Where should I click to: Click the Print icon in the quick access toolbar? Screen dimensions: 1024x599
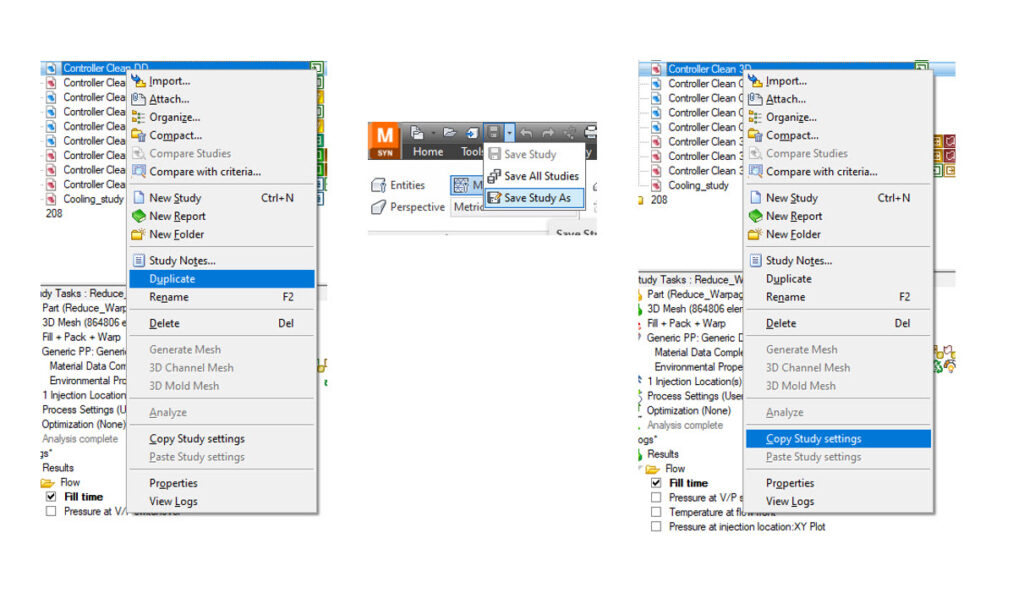[590, 133]
